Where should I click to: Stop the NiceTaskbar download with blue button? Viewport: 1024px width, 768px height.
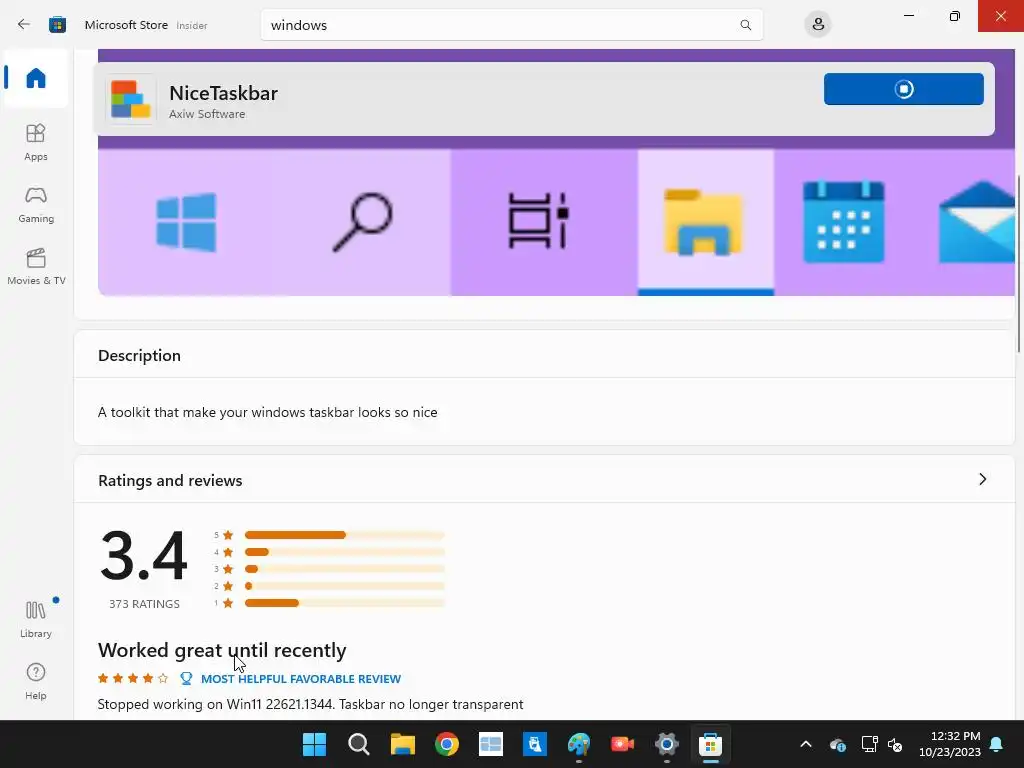[903, 89]
